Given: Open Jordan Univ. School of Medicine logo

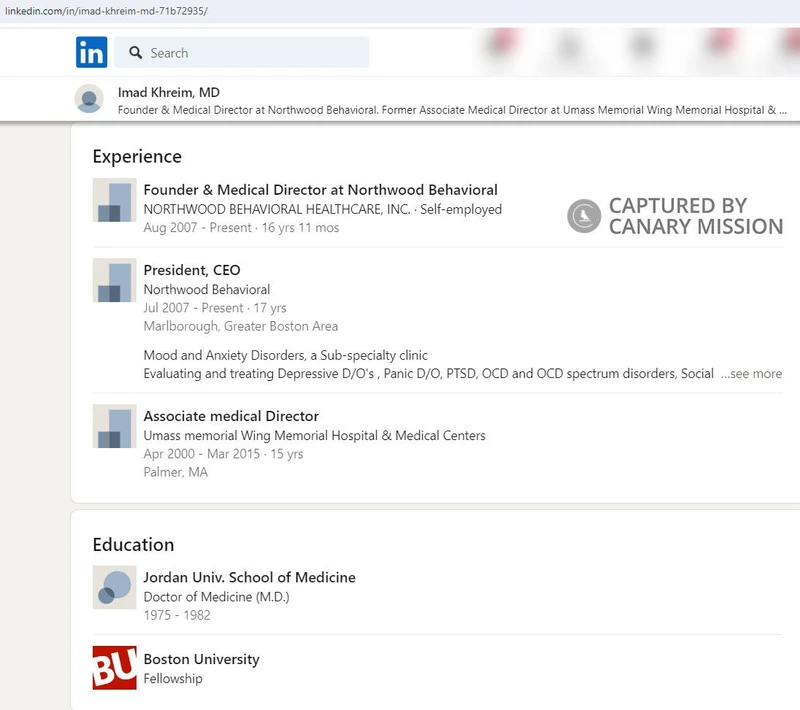Looking at the screenshot, I should pos(114,587).
